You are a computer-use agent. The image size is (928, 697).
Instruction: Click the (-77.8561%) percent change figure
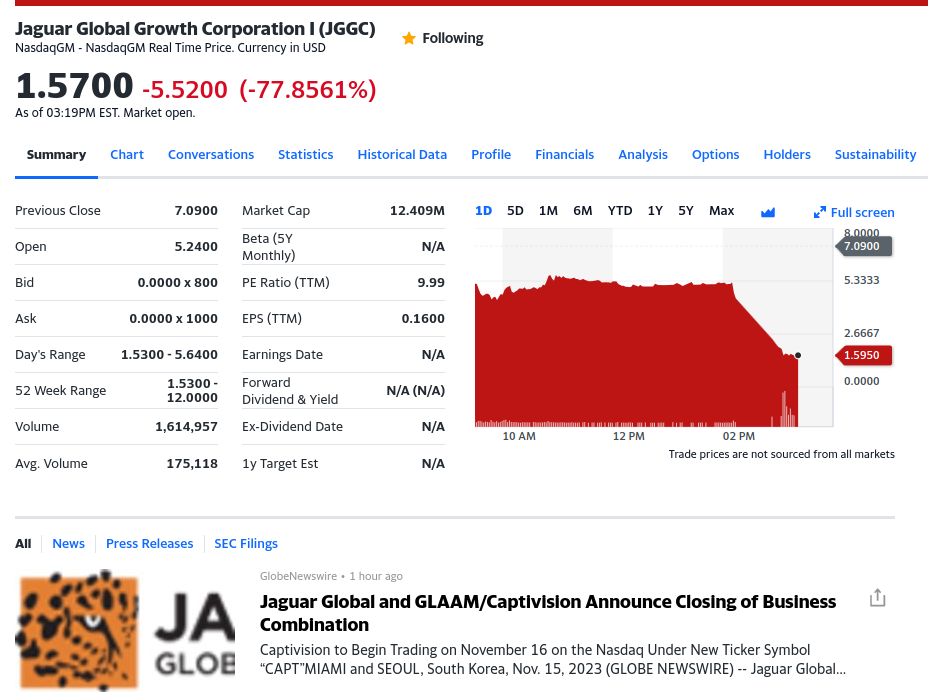pos(308,90)
